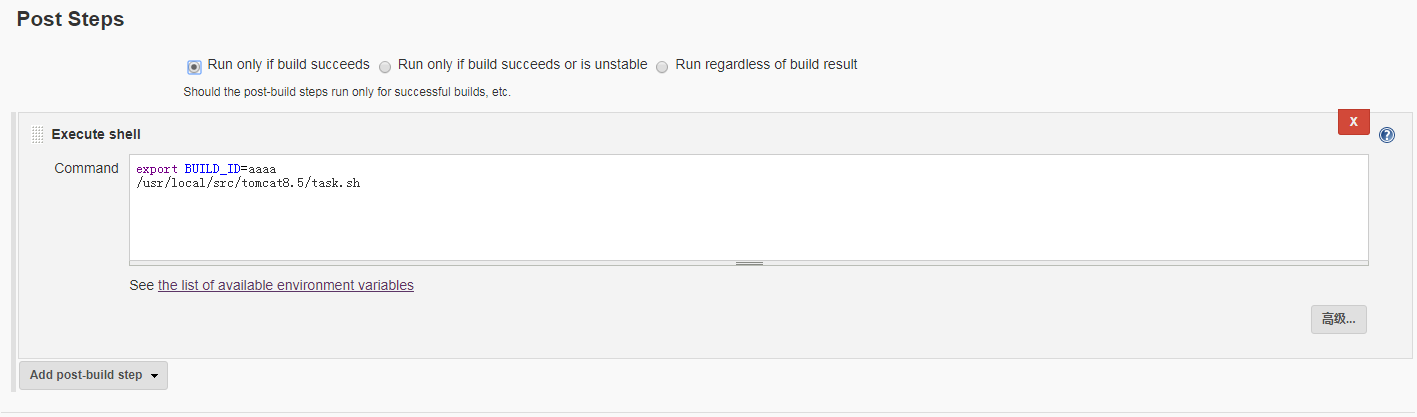Click the textarea resize grip bar
Viewport: 1417px width, 417px height.
tap(749, 263)
